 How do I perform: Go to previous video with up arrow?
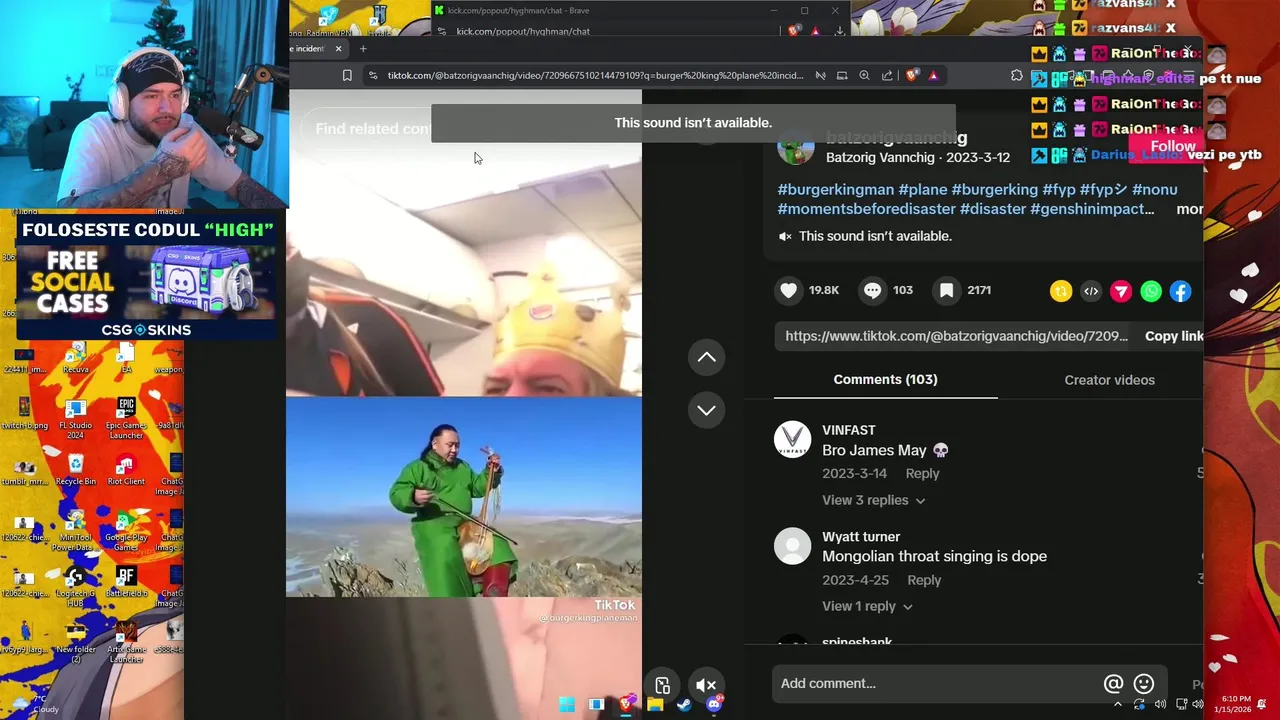click(706, 357)
